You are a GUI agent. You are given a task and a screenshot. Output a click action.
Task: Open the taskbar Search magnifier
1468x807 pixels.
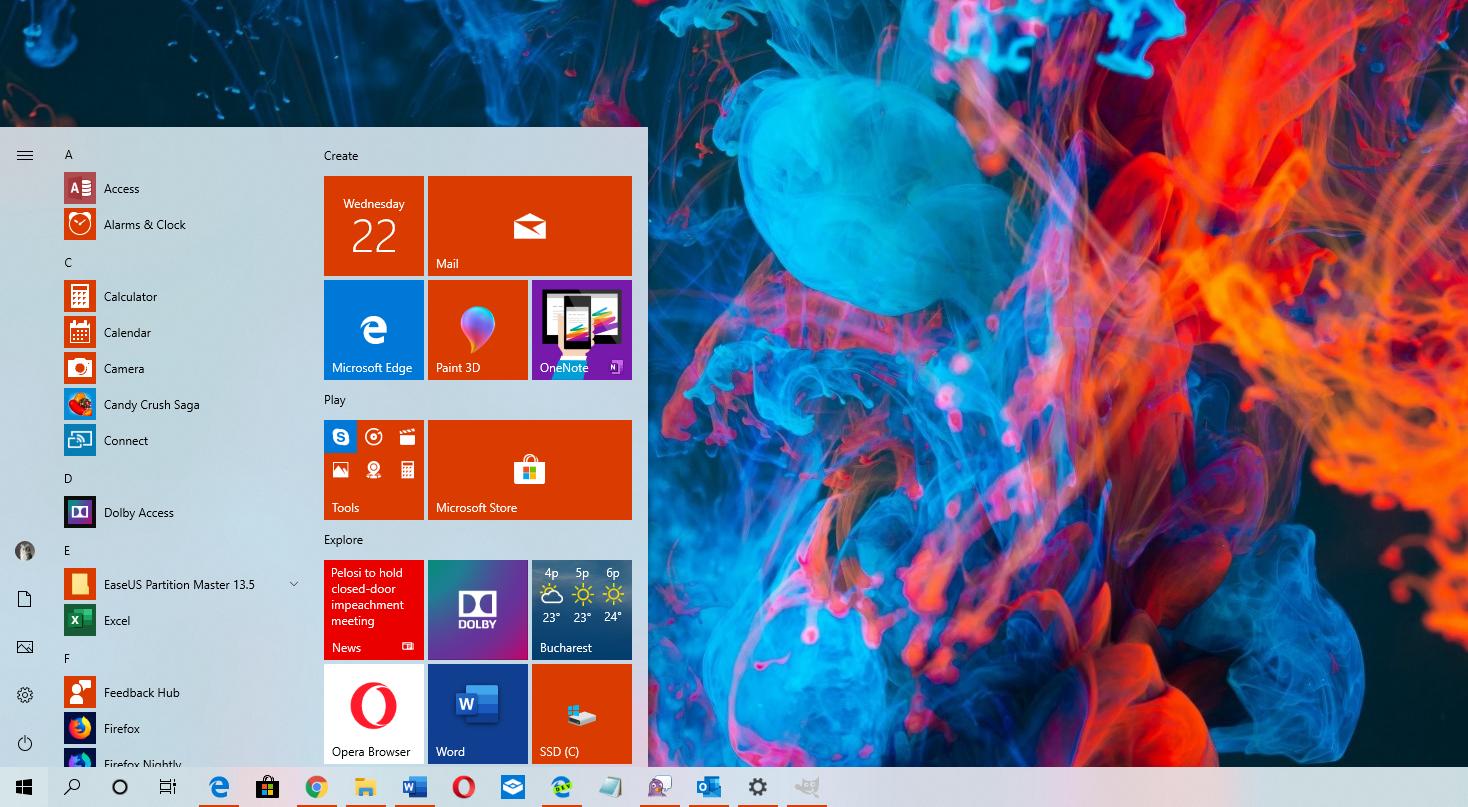72,787
